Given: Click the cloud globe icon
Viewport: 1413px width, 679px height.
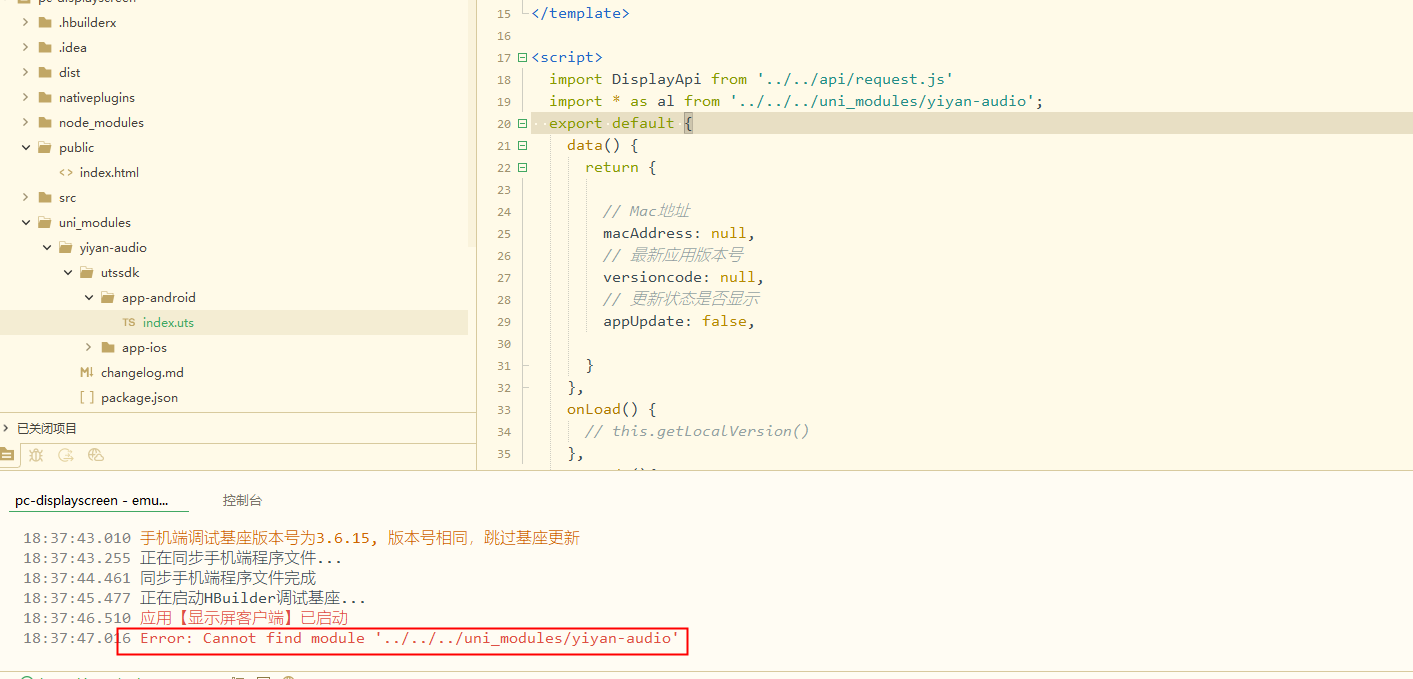Looking at the screenshot, I should tap(96, 455).
